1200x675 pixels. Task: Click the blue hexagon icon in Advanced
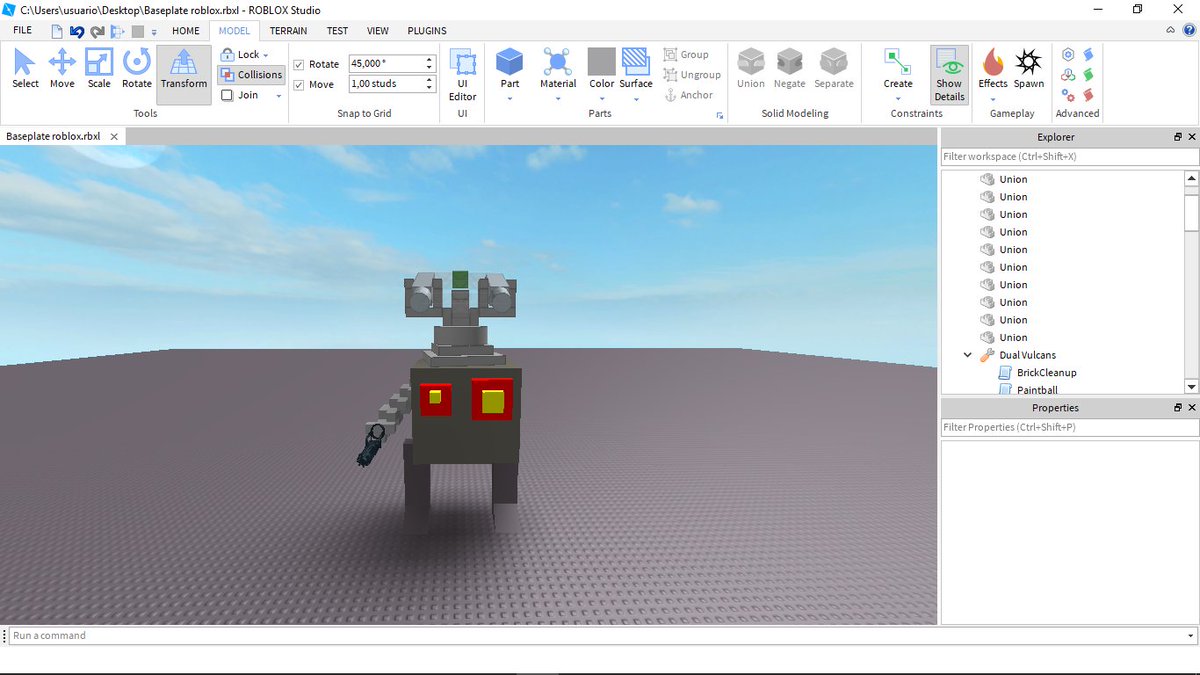[x=1068, y=54]
